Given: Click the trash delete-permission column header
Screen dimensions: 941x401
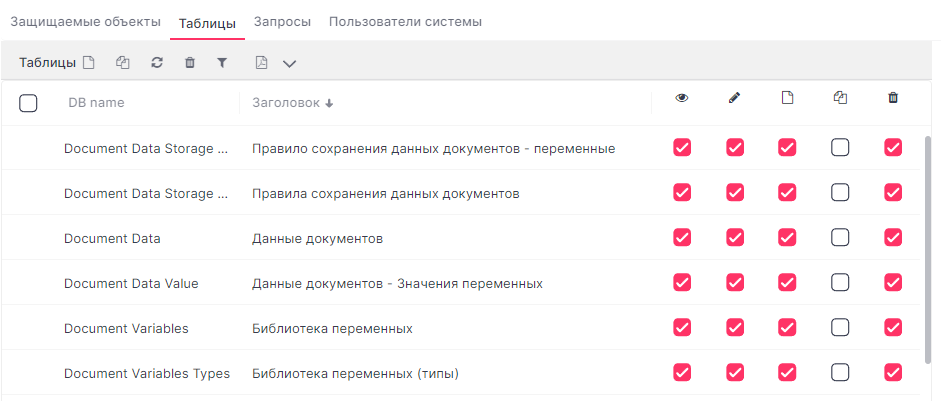Looking at the screenshot, I should click(x=893, y=98).
